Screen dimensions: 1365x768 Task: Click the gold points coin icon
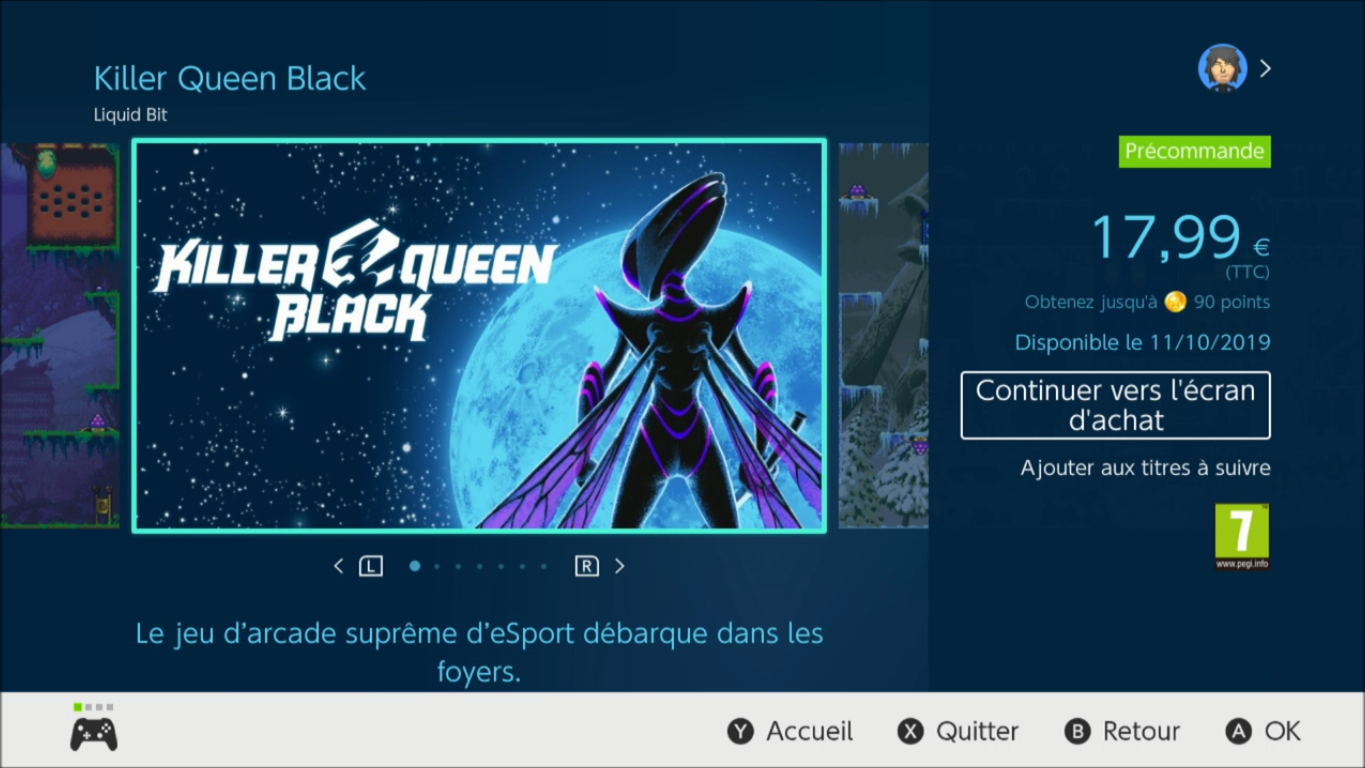(1176, 302)
